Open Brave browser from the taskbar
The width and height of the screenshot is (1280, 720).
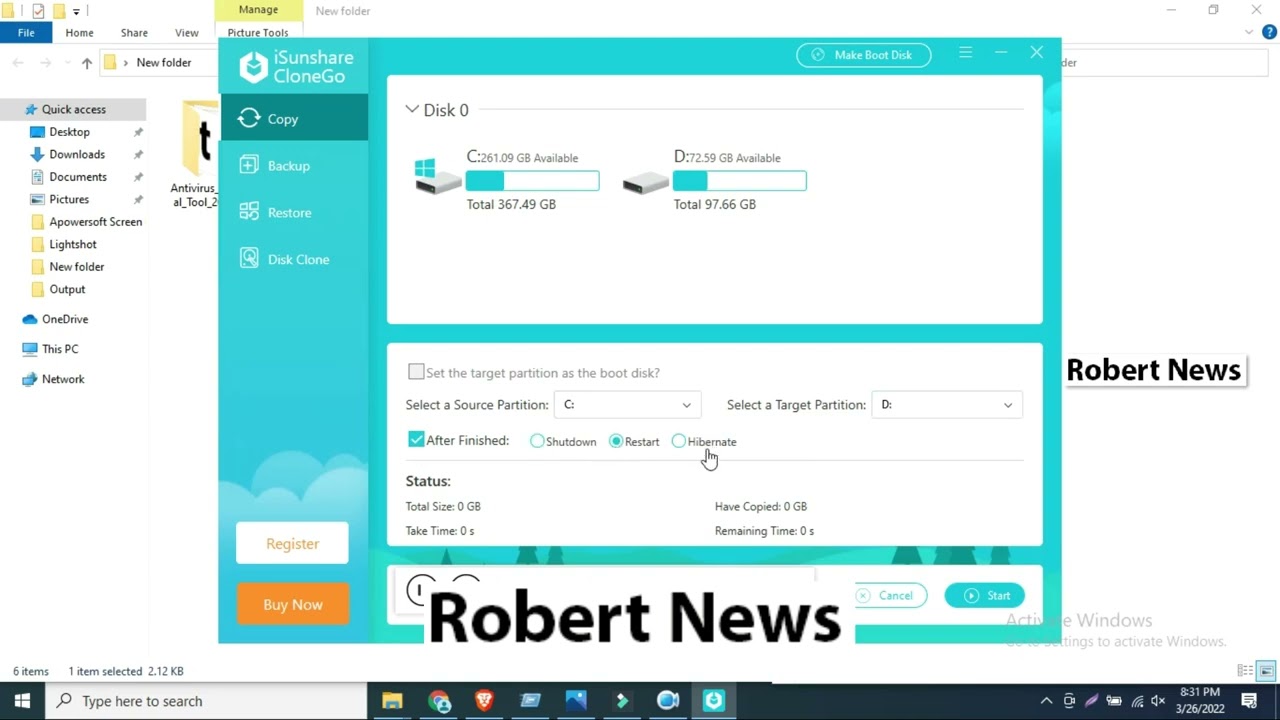point(485,701)
